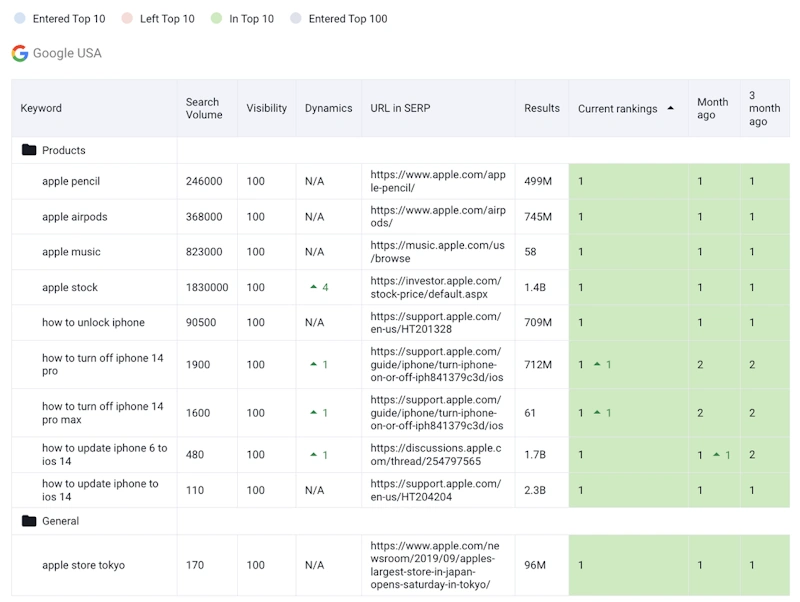The image size is (800, 602).
Task: Click the Month ago column header
Action: point(713,108)
